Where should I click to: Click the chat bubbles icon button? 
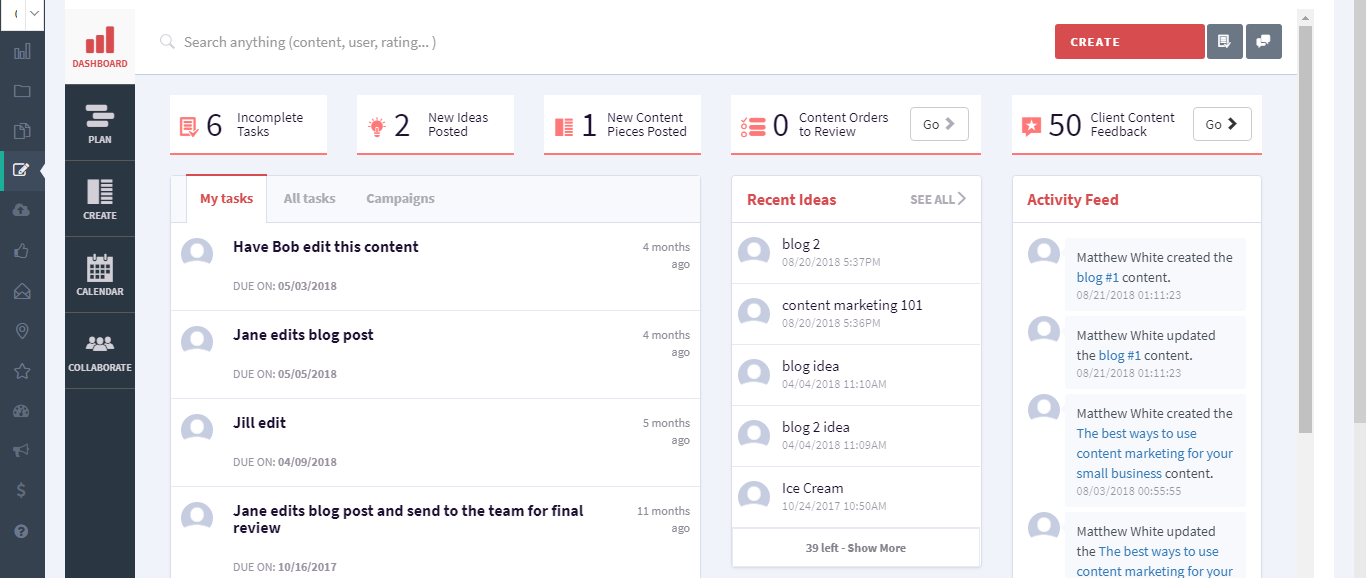pos(1263,42)
